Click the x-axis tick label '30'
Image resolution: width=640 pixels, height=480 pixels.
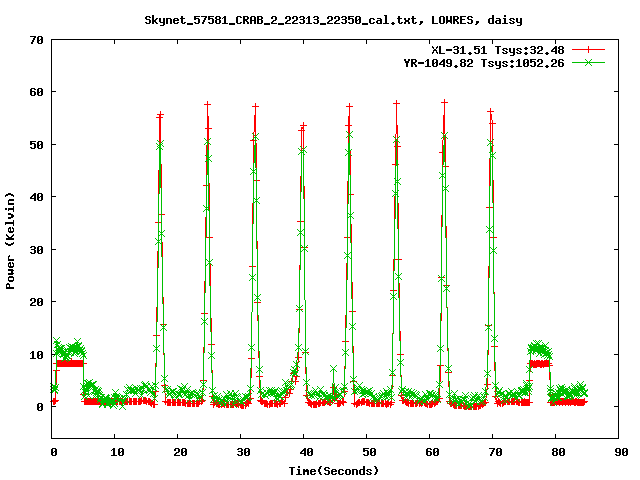point(243,452)
